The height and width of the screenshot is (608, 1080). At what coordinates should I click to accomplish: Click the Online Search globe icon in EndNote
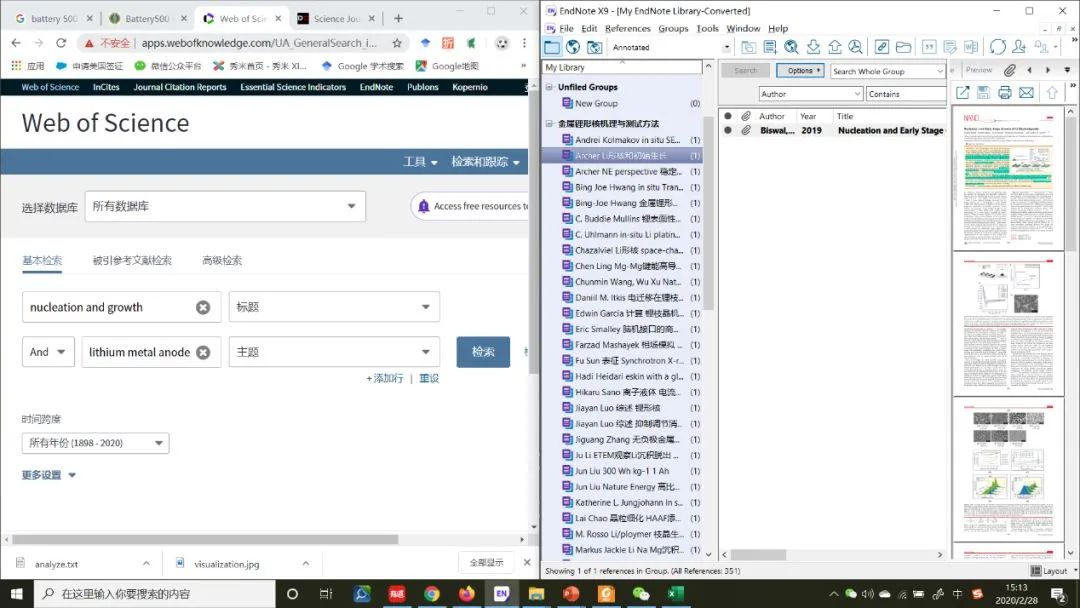(573, 47)
